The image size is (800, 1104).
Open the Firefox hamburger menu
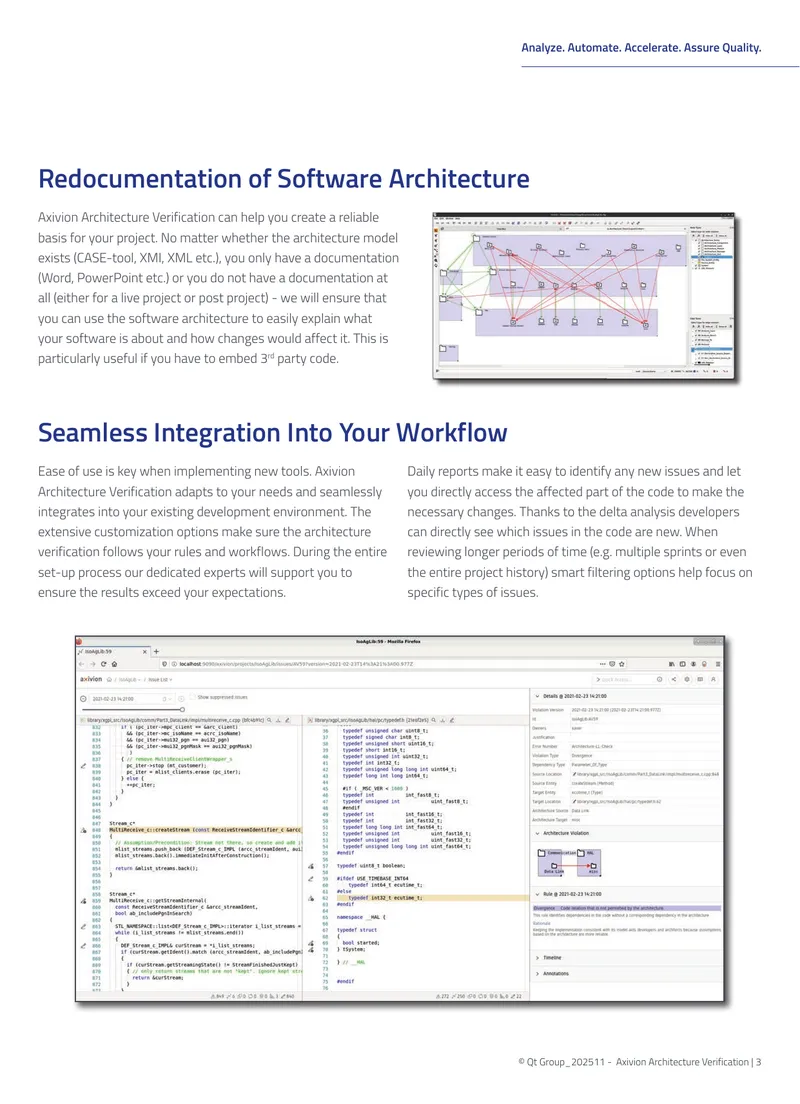[x=718, y=663]
